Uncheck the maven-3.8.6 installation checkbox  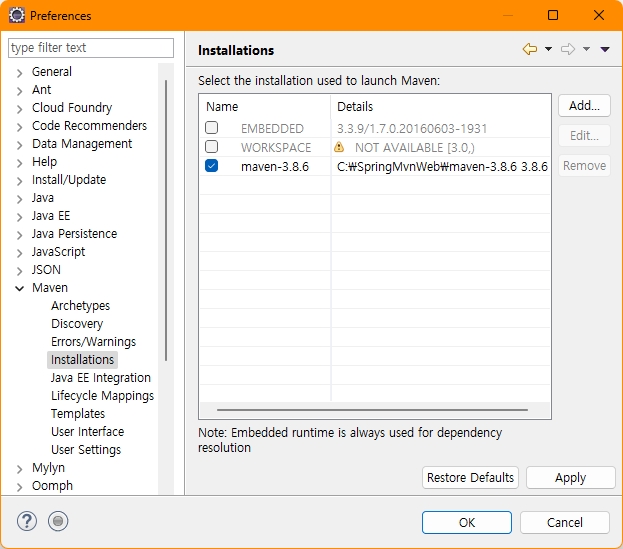pos(211,166)
